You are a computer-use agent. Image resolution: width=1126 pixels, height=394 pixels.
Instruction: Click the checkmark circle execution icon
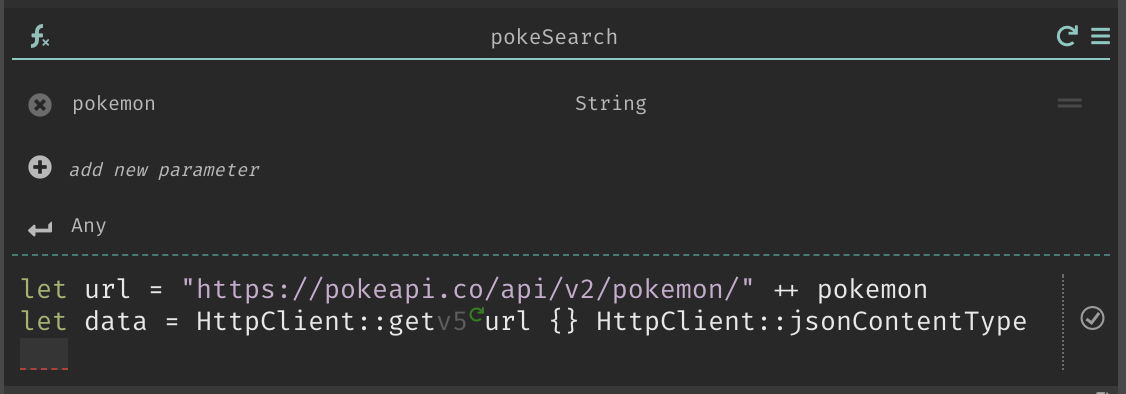(x=1092, y=318)
